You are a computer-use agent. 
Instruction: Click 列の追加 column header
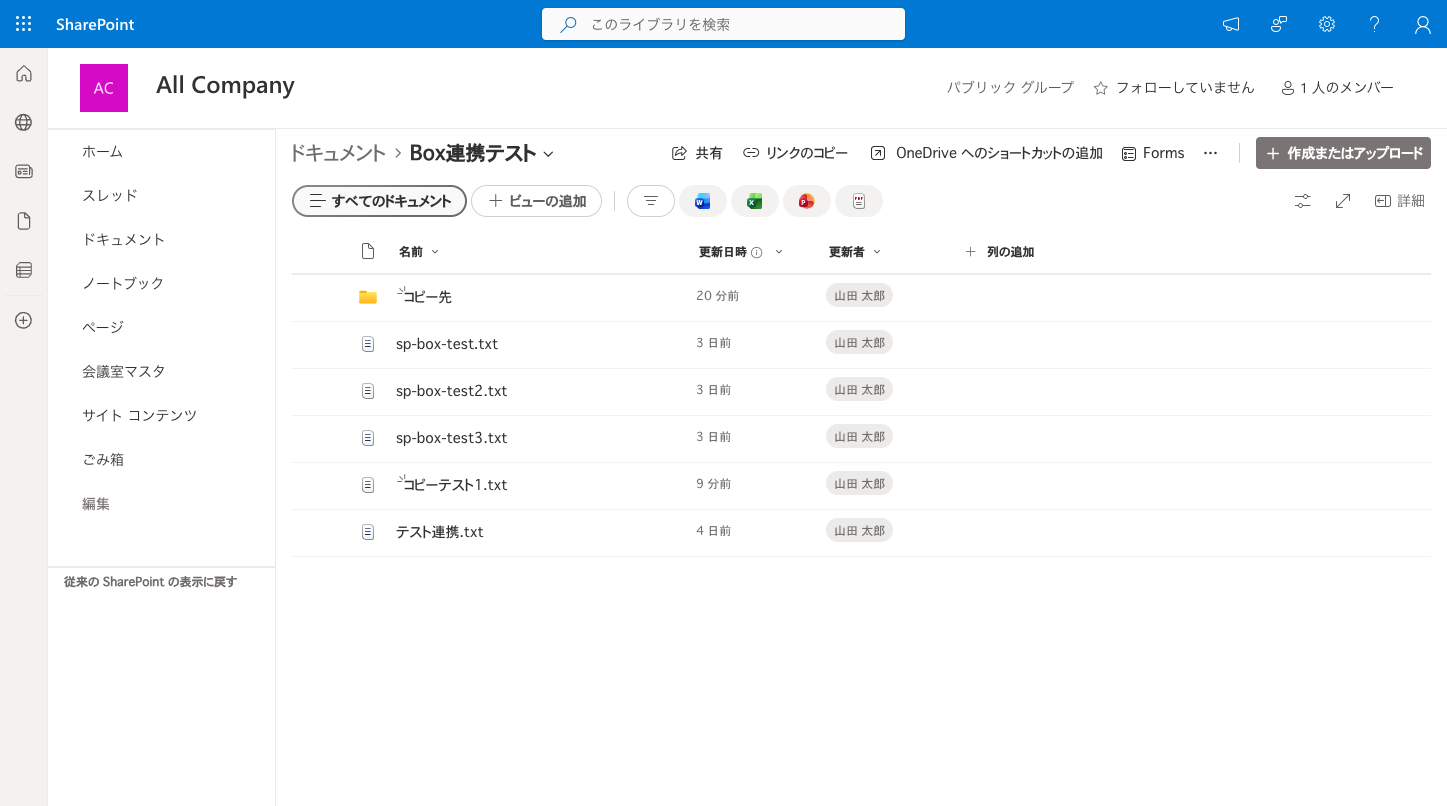coord(999,252)
